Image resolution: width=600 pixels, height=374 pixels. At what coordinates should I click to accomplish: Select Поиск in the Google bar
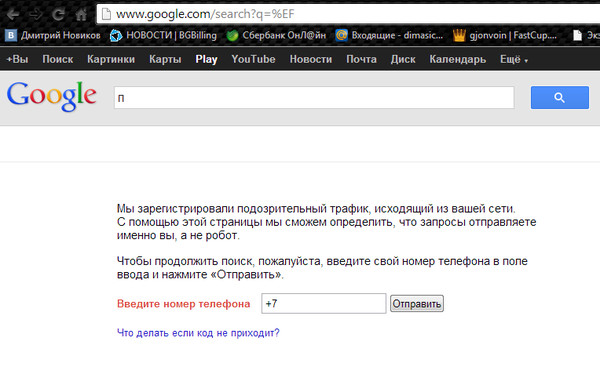[x=57, y=59]
